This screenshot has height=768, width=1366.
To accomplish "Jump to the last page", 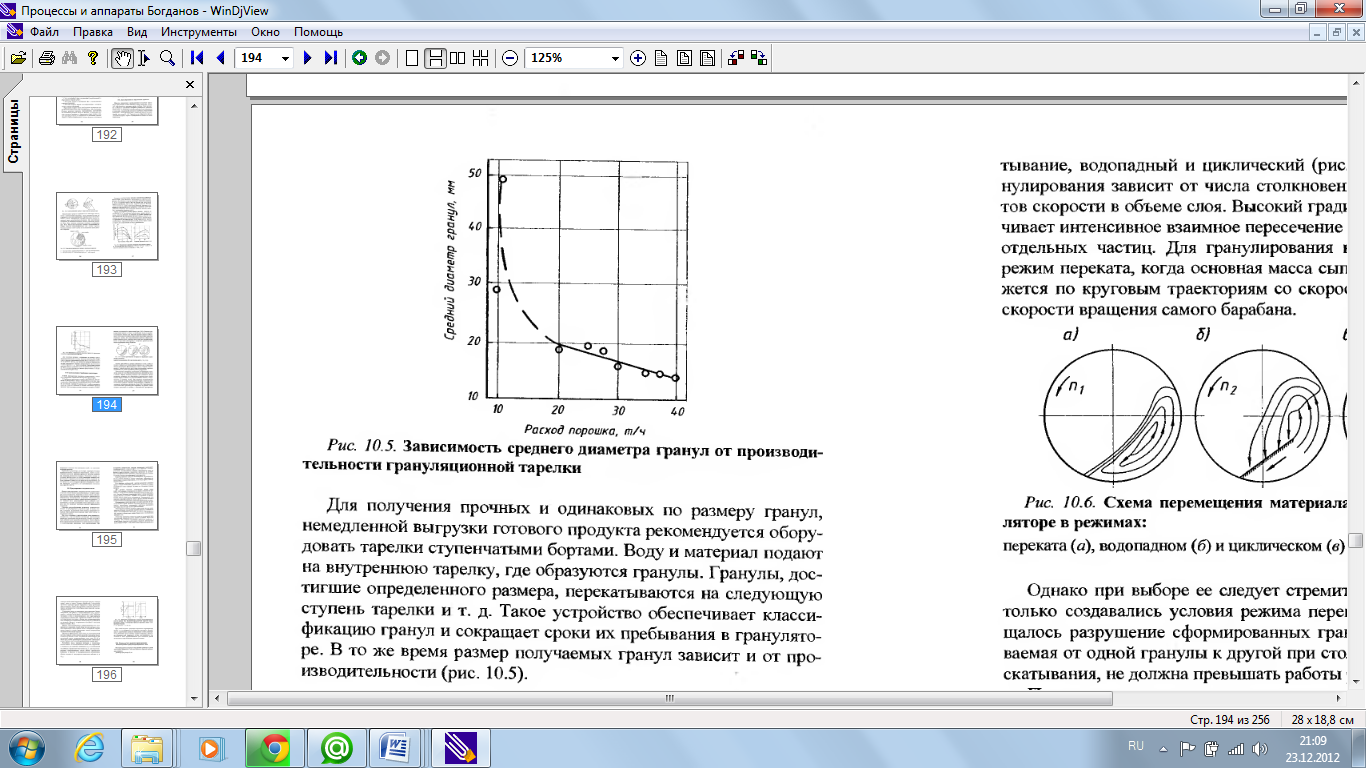I will [x=331, y=58].
